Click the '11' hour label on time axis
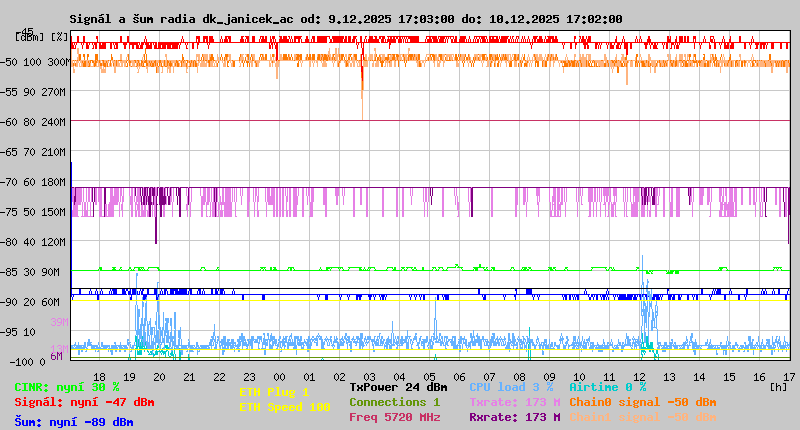Viewport: 800px width, 430px height. [x=609, y=377]
